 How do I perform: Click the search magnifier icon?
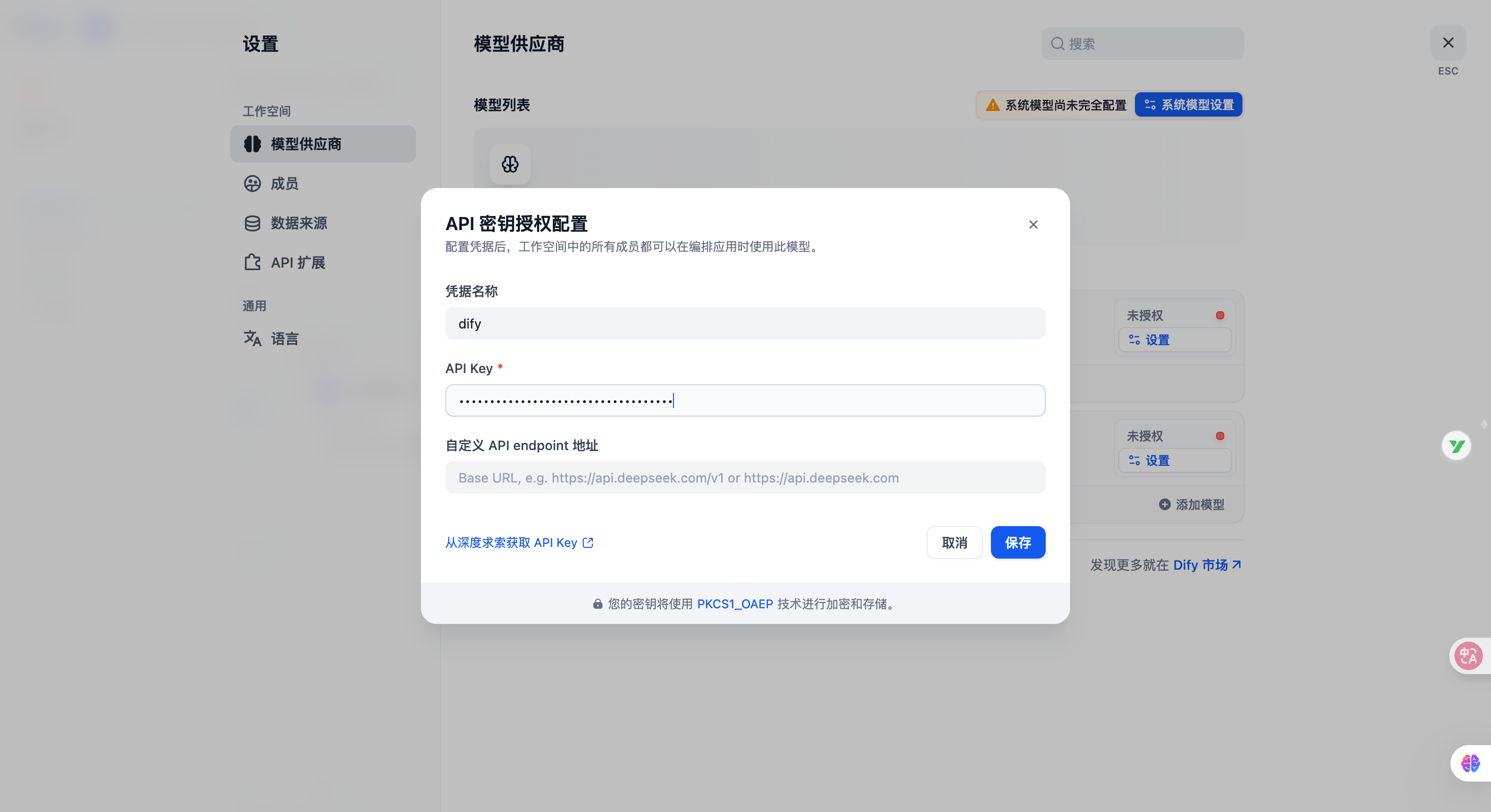point(1057,44)
